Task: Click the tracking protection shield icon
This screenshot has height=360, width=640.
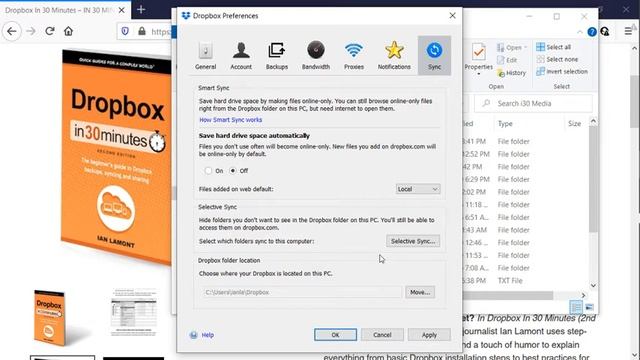Action: [x=125, y=31]
